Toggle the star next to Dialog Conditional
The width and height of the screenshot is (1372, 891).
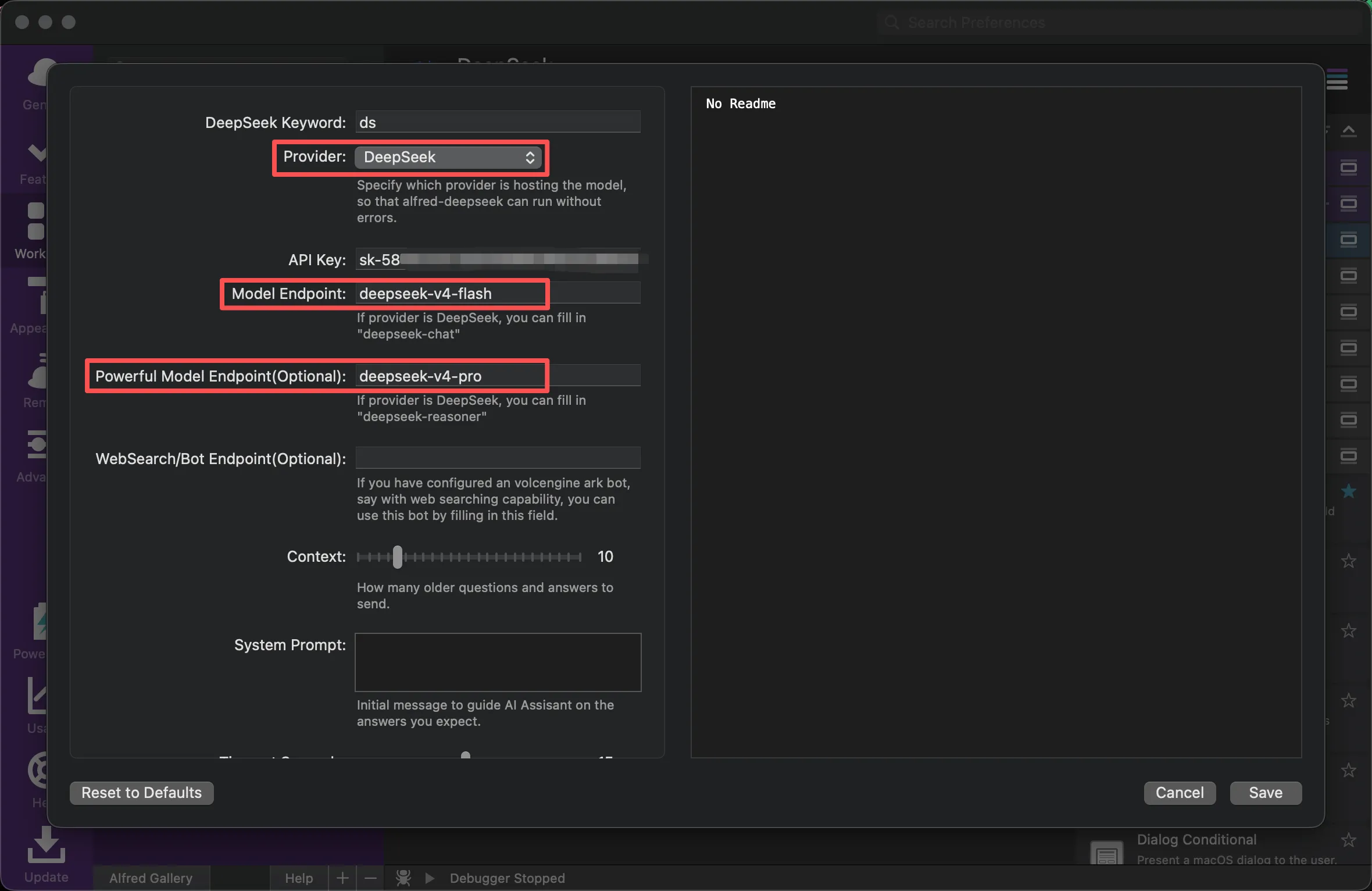click(x=1348, y=840)
